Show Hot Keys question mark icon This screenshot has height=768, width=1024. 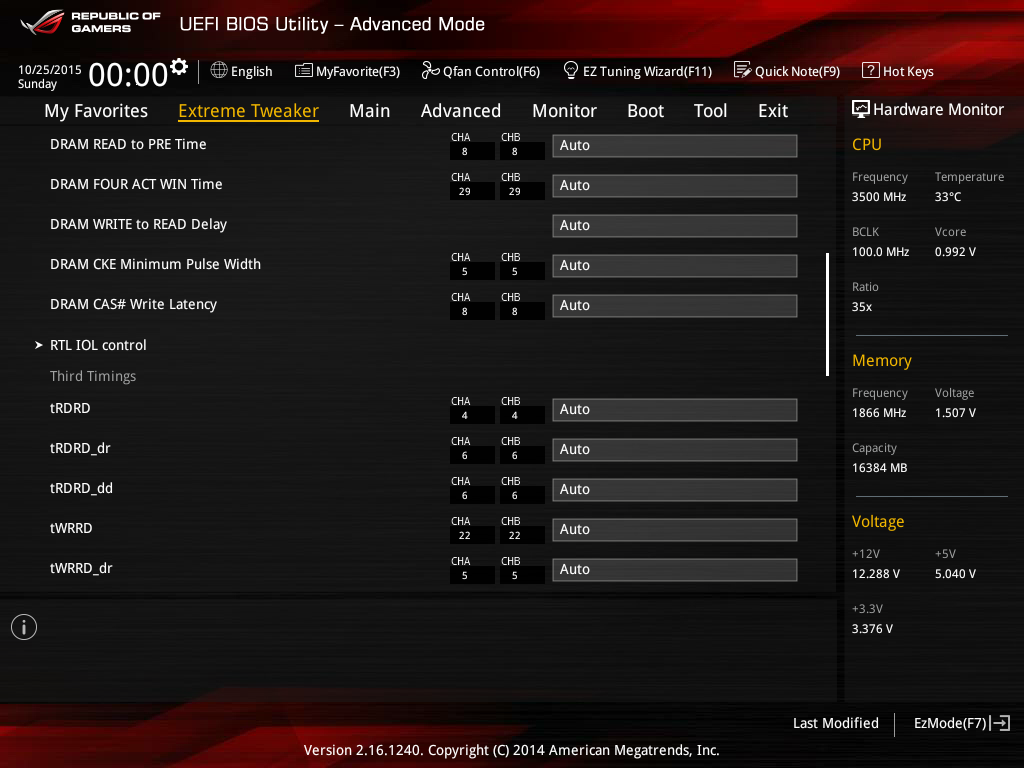(871, 70)
